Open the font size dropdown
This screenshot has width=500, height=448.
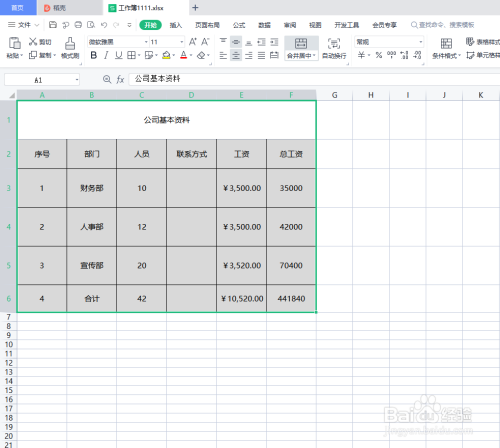coord(182,42)
